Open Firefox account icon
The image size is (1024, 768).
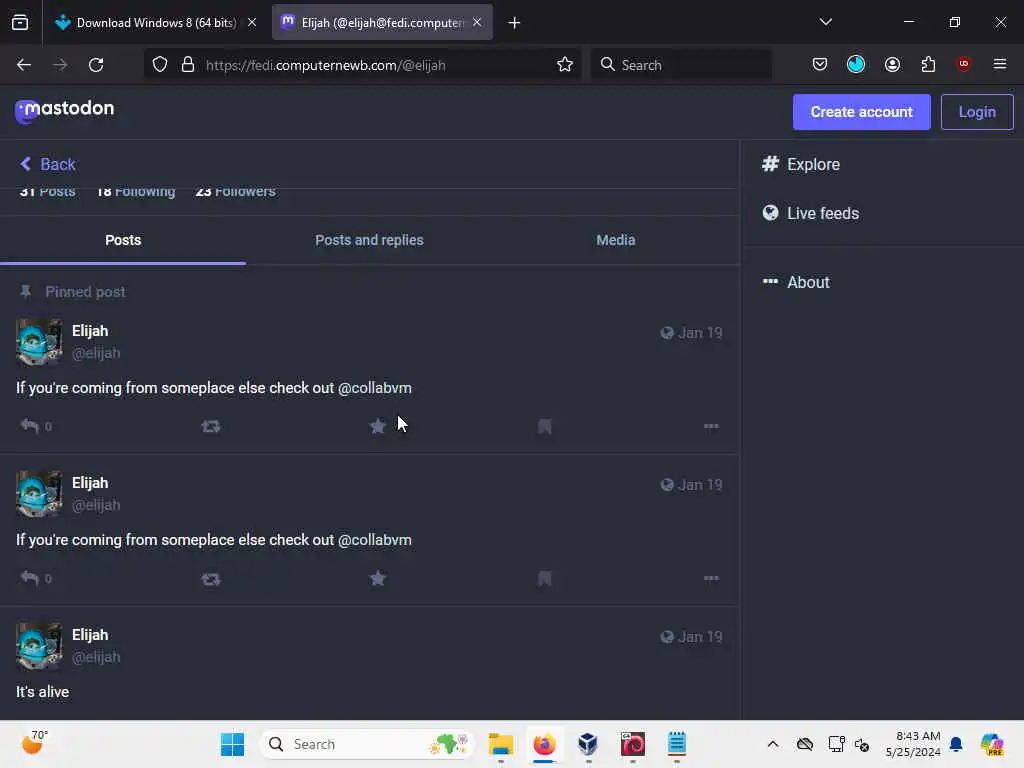tap(892, 64)
